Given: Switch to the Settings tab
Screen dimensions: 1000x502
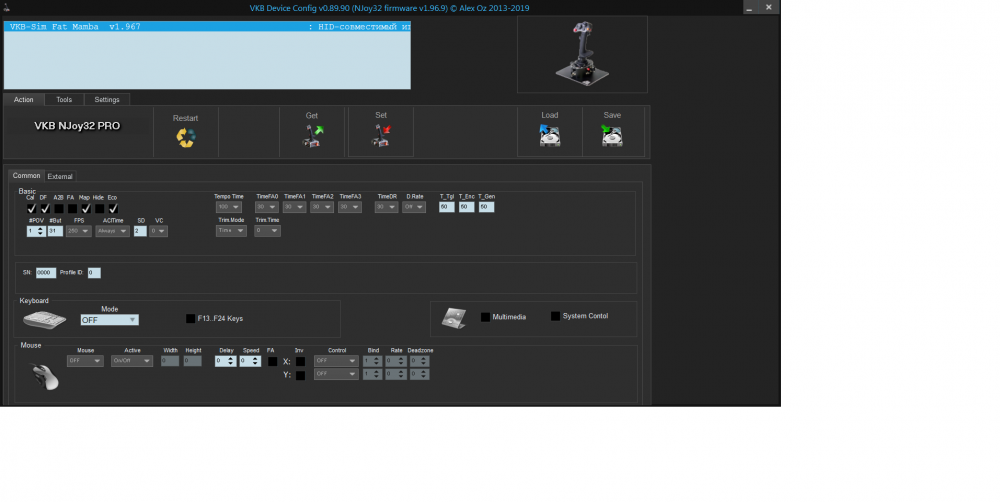Looking at the screenshot, I should click(x=107, y=100).
